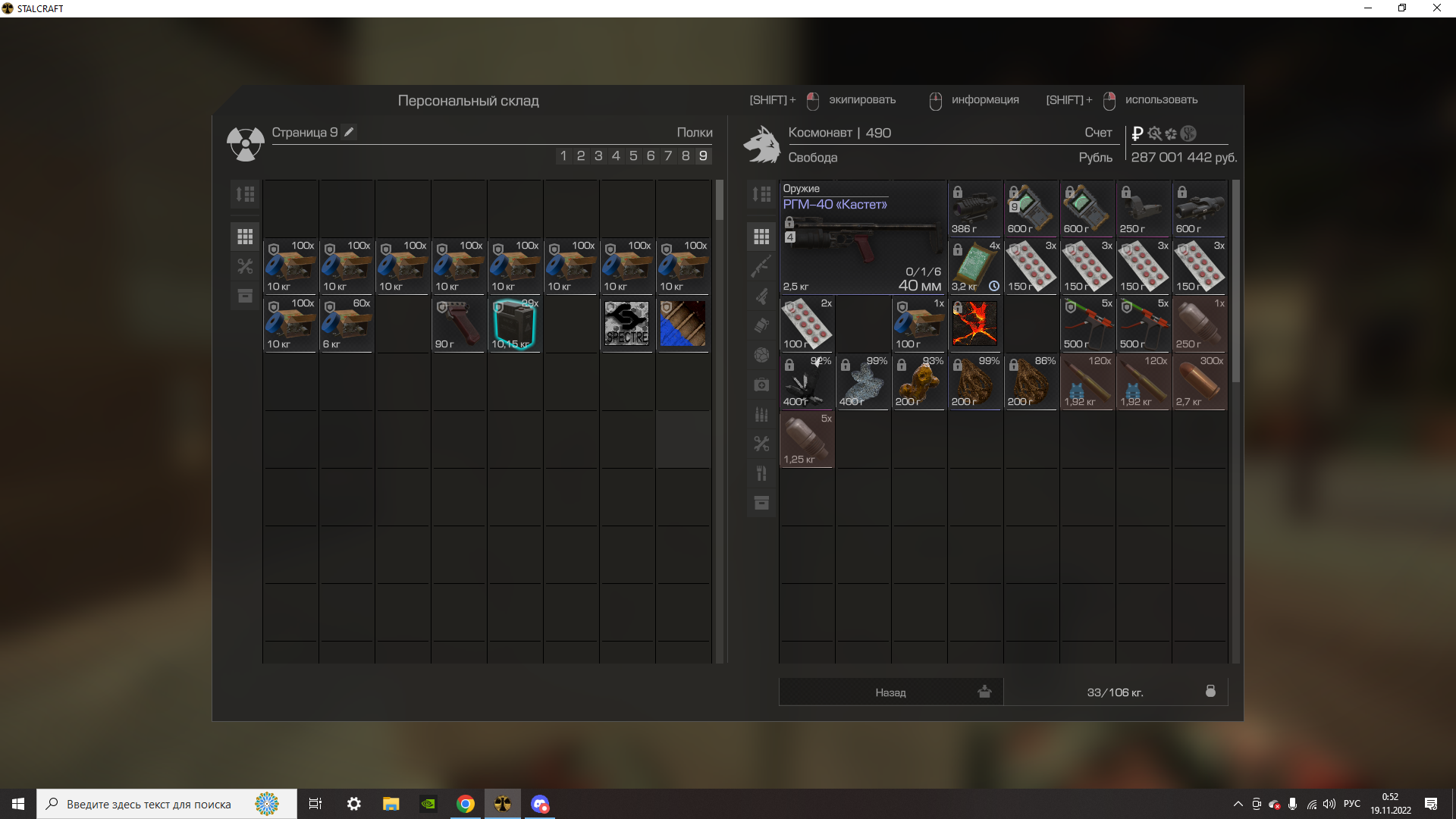1456x819 pixels.
Task: Show all backpack items grid filter
Action: pyautogui.click(x=761, y=237)
